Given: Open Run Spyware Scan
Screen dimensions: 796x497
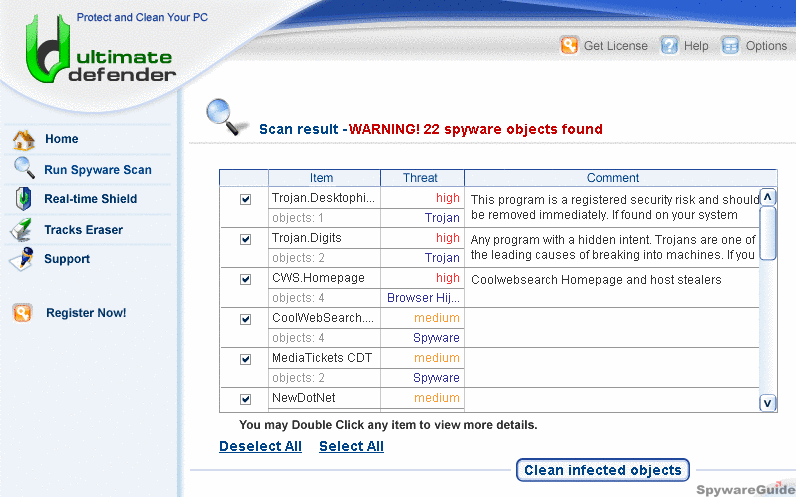Looking at the screenshot, I should tap(97, 170).
